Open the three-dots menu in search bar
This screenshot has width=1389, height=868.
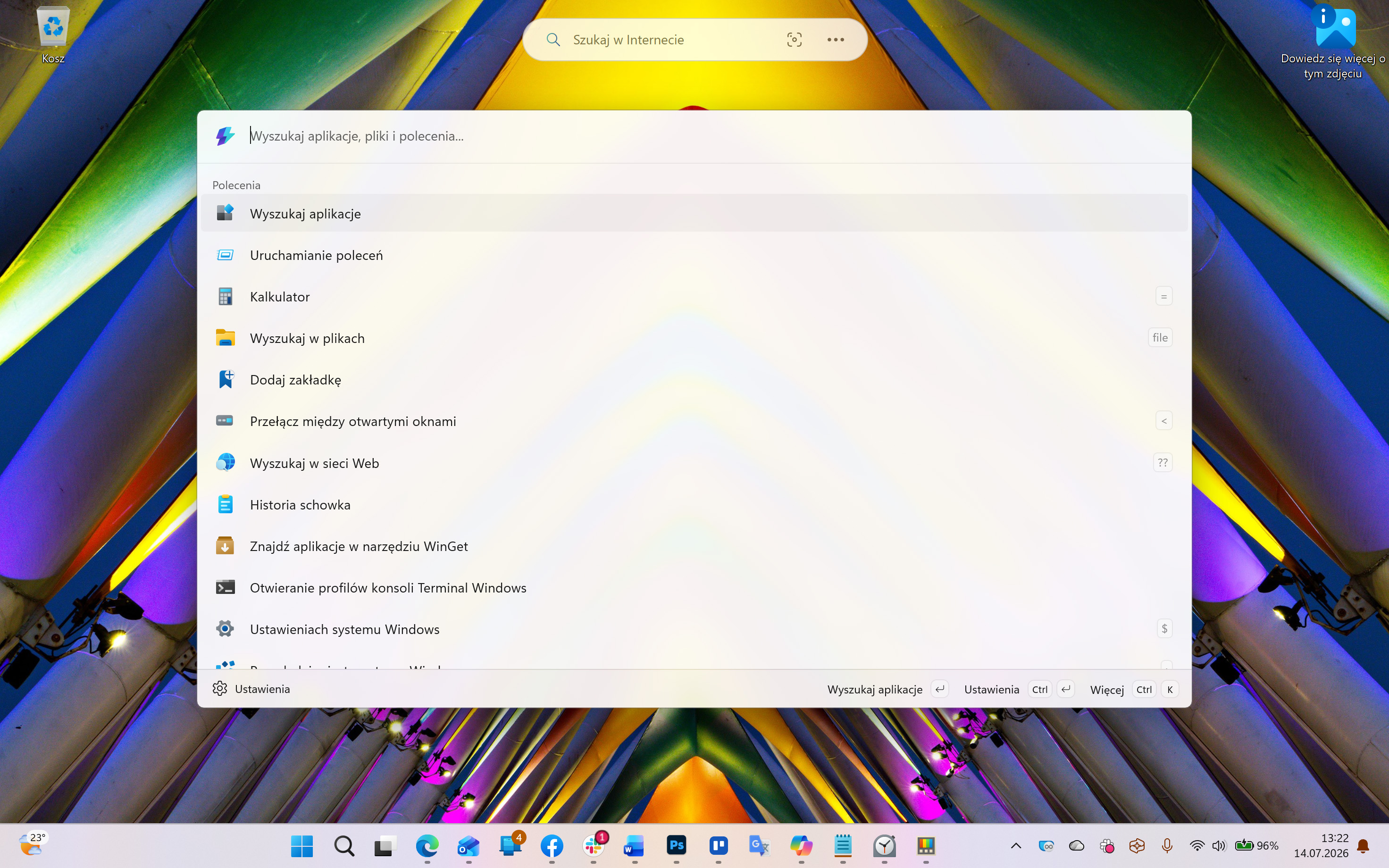[836, 40]
